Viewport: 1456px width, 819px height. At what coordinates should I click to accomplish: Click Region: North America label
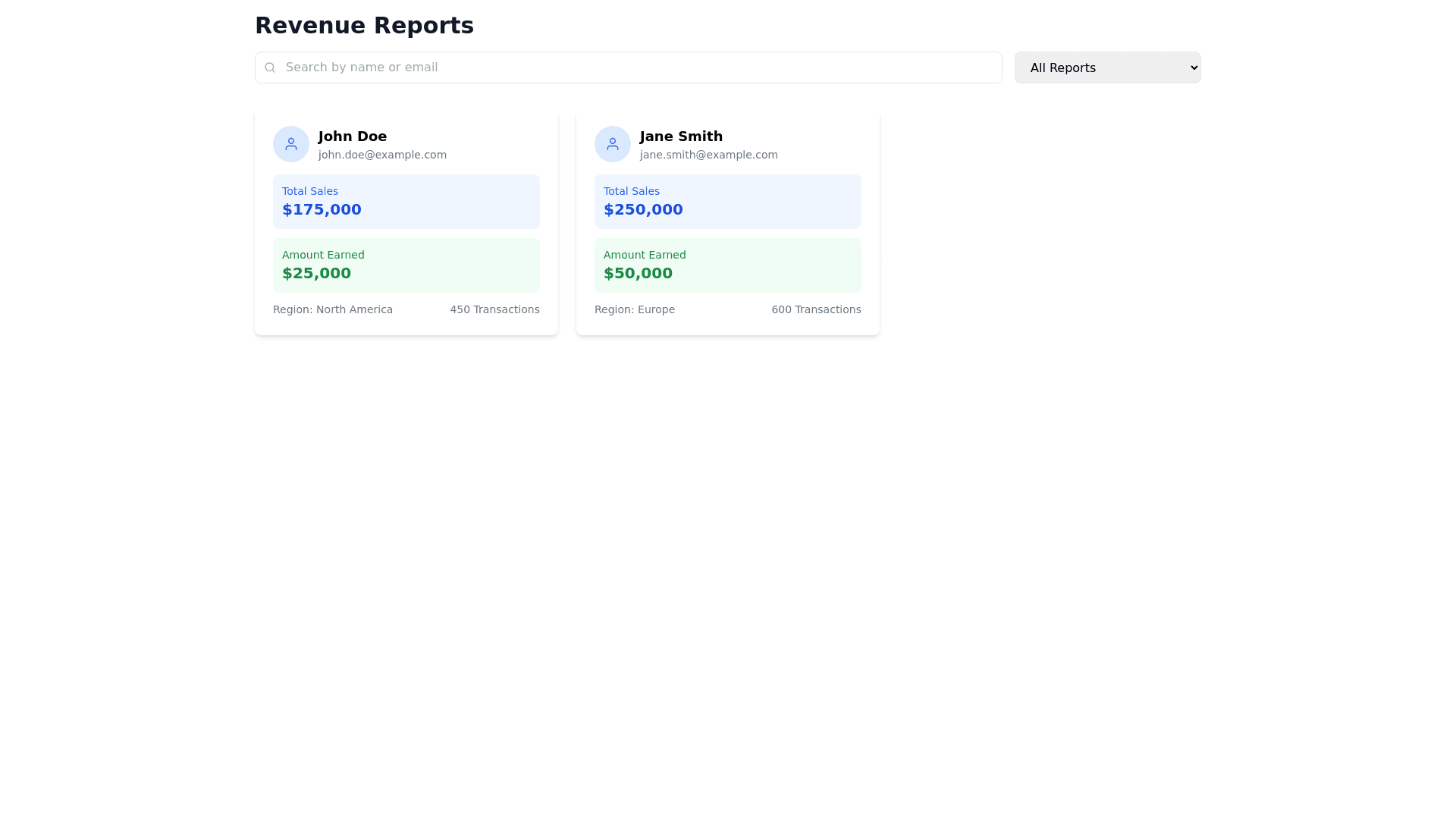click(333, 309)
